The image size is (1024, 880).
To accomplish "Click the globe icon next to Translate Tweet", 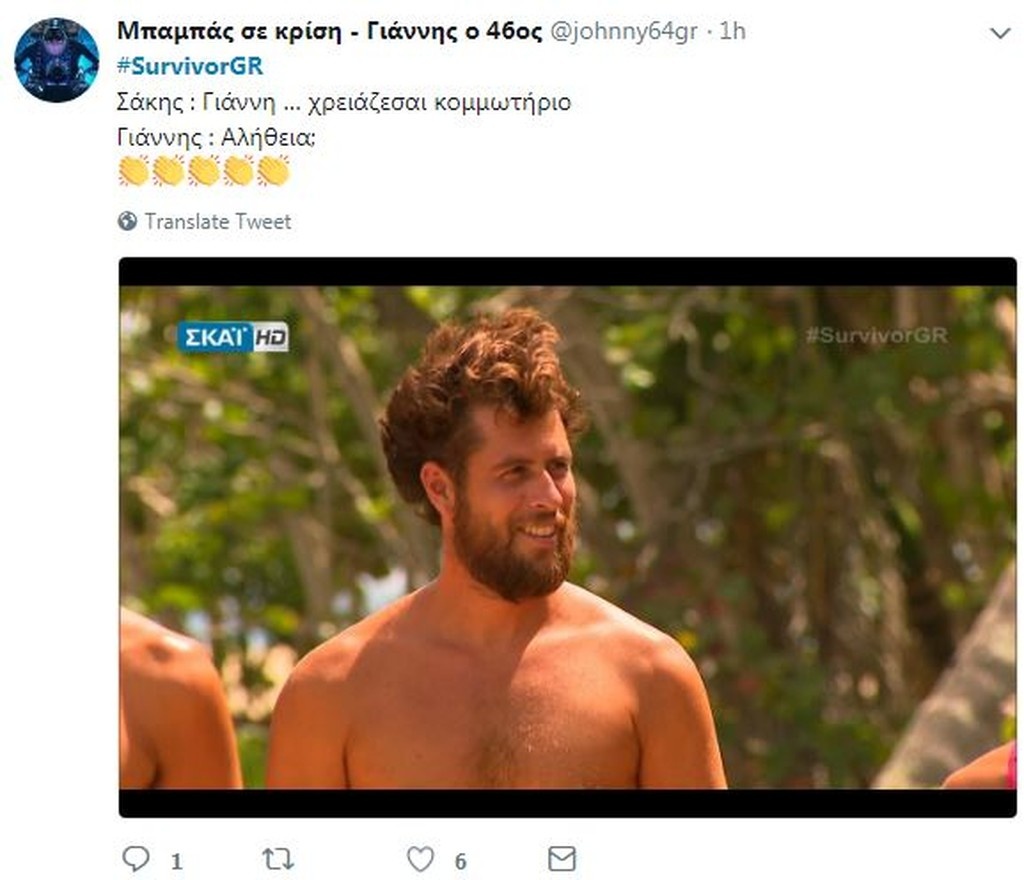I will click(127, 221).
